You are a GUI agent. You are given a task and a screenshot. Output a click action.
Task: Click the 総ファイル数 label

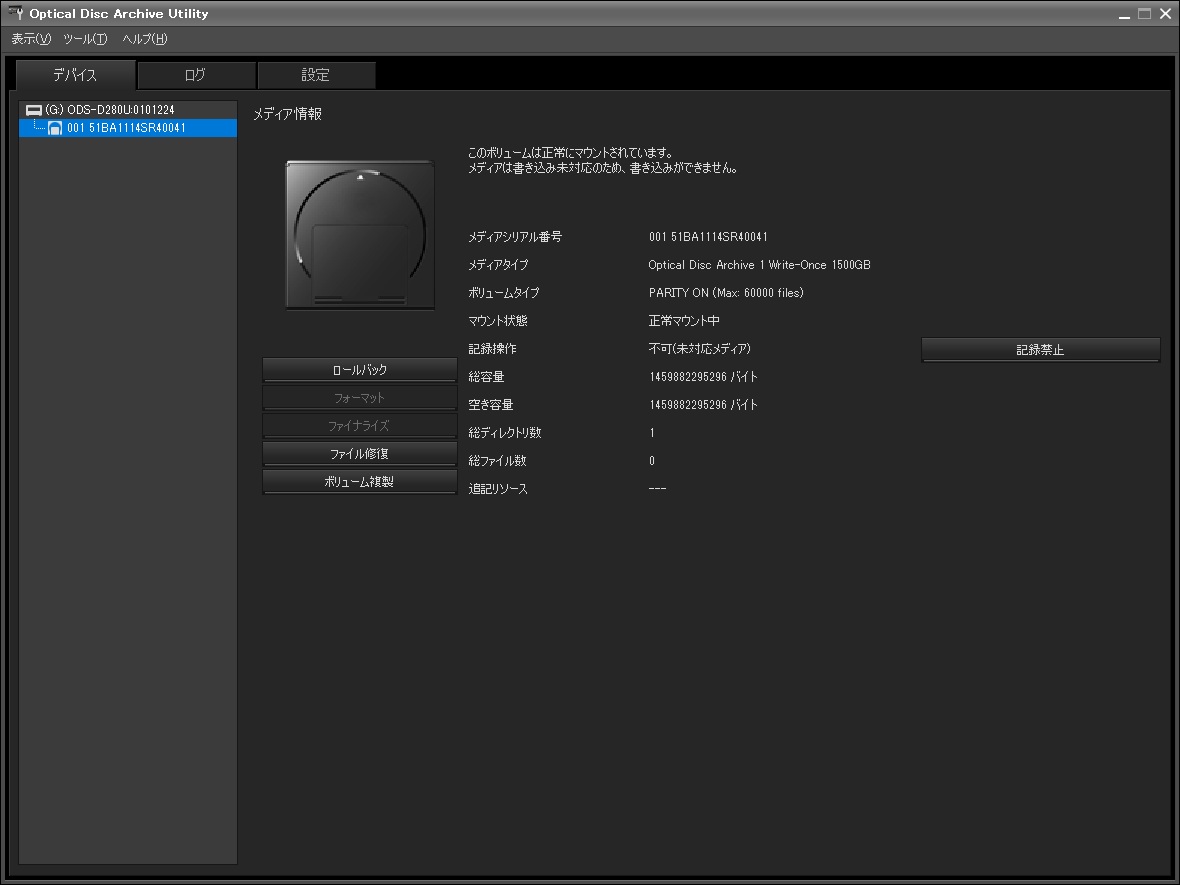click(497, 461)
